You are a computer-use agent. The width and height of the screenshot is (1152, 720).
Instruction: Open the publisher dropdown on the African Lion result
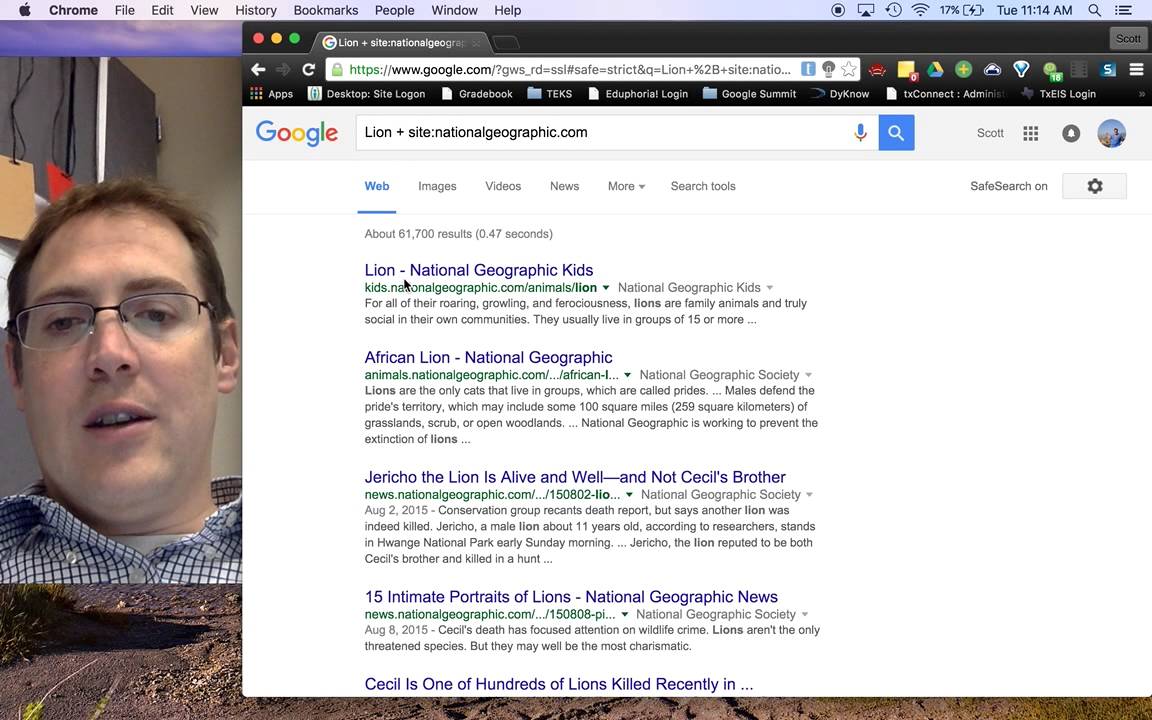tap(808, 375)
